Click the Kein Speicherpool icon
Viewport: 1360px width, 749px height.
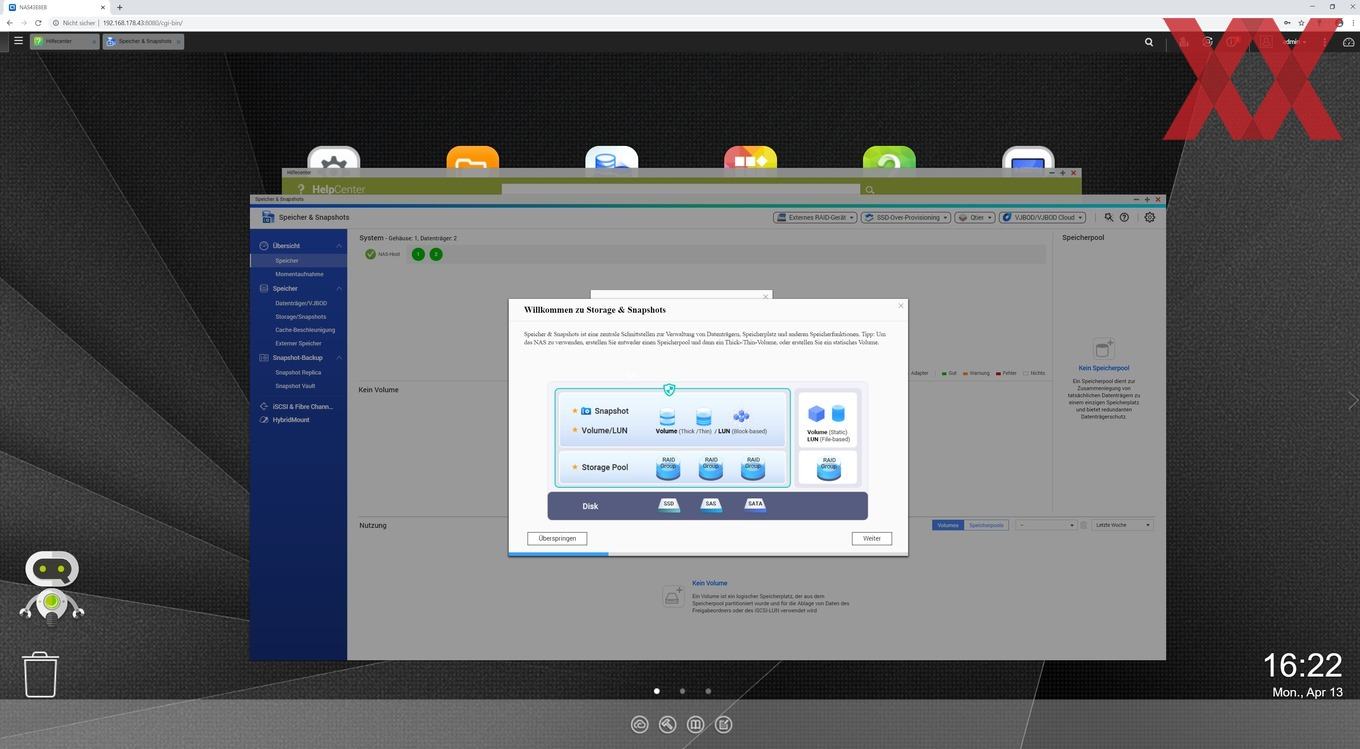(x=1104, y=347)
